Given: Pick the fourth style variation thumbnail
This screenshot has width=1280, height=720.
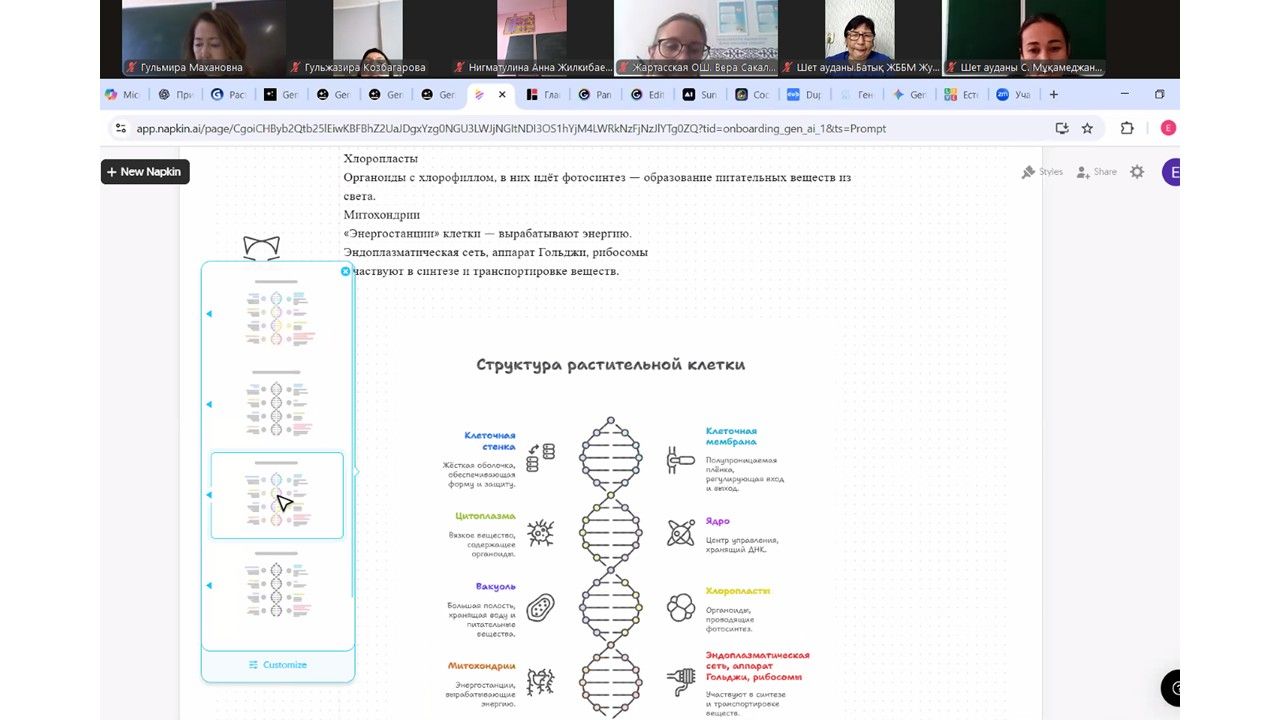Looking at the screenshot, I should [277, 586].
